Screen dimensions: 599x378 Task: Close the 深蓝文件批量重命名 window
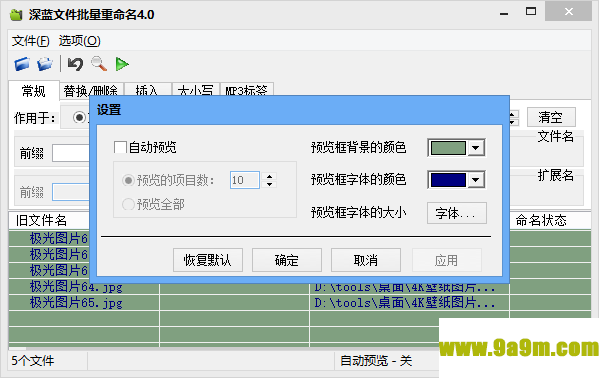[x=569, y=11]
